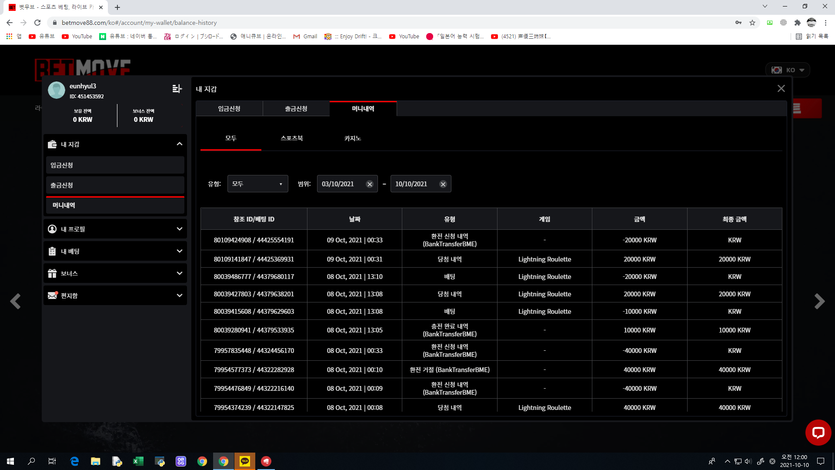Clear the end date 10/10/2021

pos(443,184)
